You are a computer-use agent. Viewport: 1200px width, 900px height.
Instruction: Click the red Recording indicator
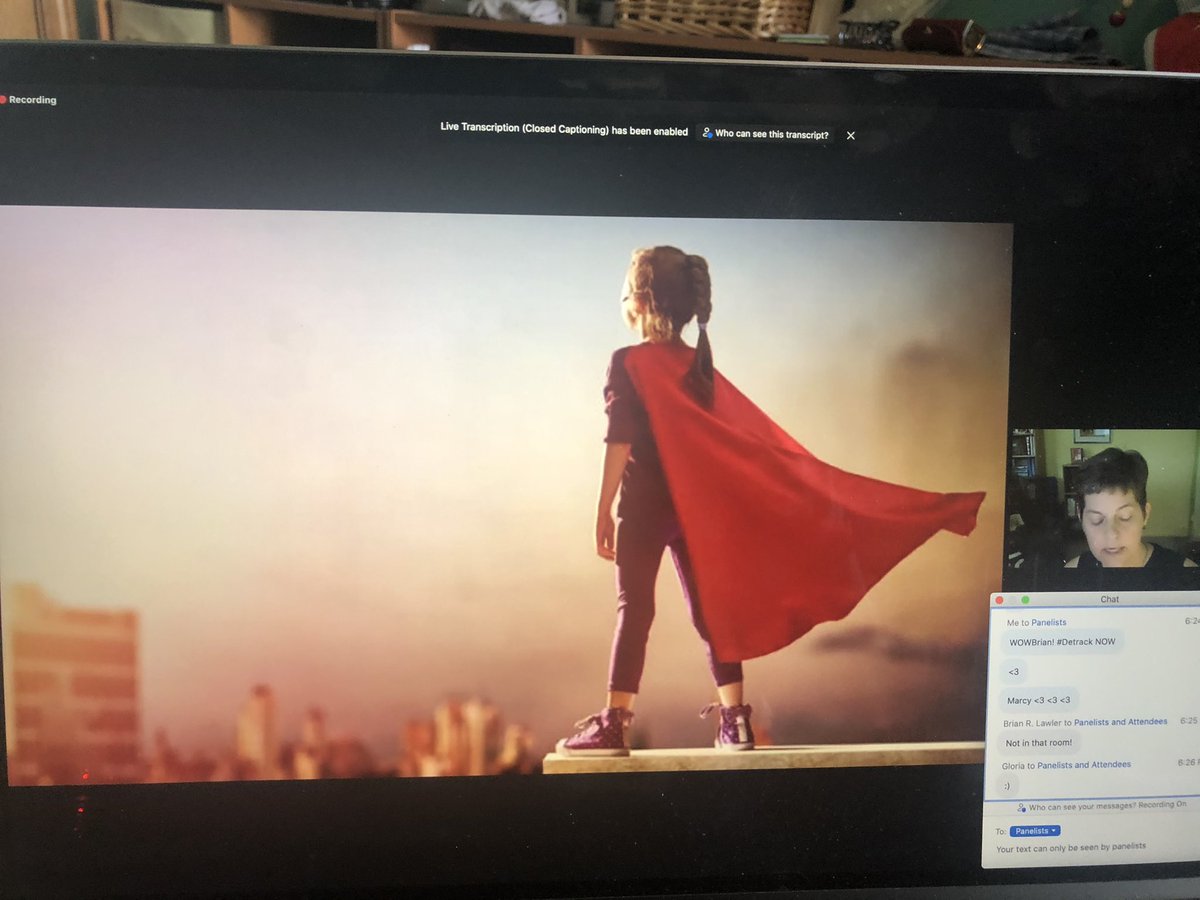pos(28,100)
